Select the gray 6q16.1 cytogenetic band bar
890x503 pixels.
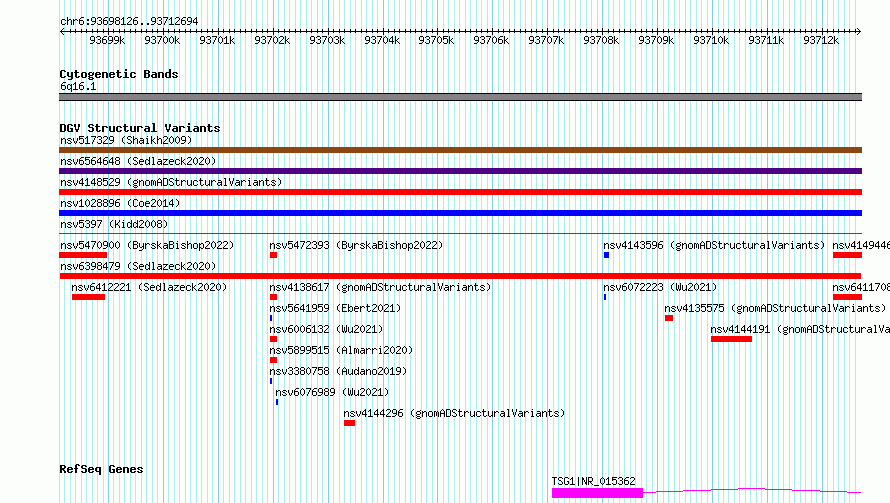(460, 97)
